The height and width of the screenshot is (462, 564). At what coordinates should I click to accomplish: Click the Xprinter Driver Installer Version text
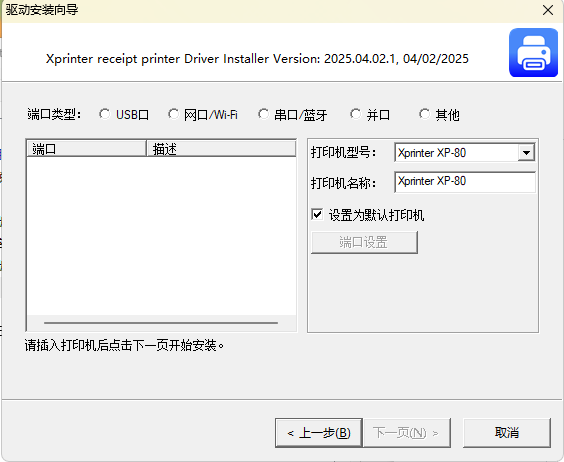click(x=257, y=59)
